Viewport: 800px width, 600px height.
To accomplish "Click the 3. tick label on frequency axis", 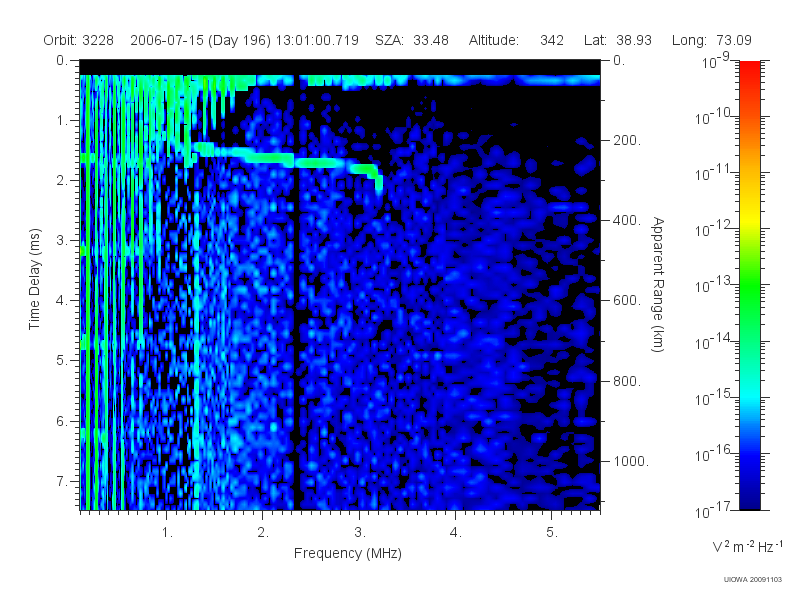I will coord(360,532).
